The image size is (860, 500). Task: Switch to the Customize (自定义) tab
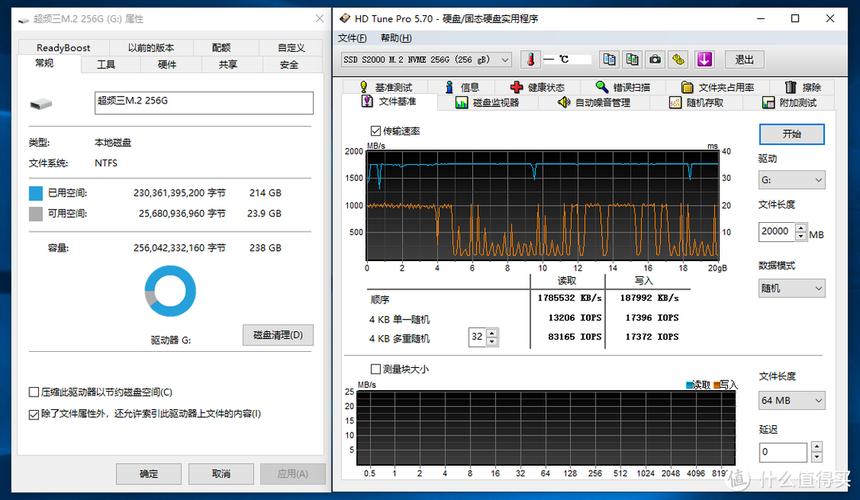[291, 48]
